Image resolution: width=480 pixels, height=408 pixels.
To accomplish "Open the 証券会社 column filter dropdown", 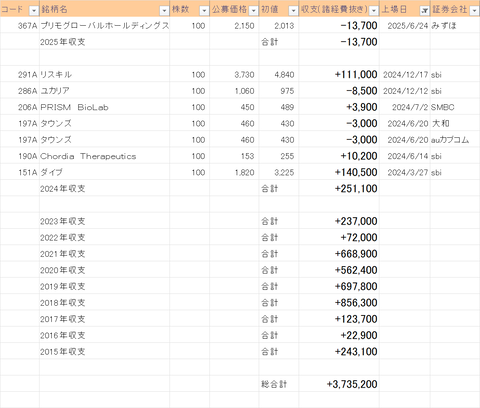I will (474, 11).
